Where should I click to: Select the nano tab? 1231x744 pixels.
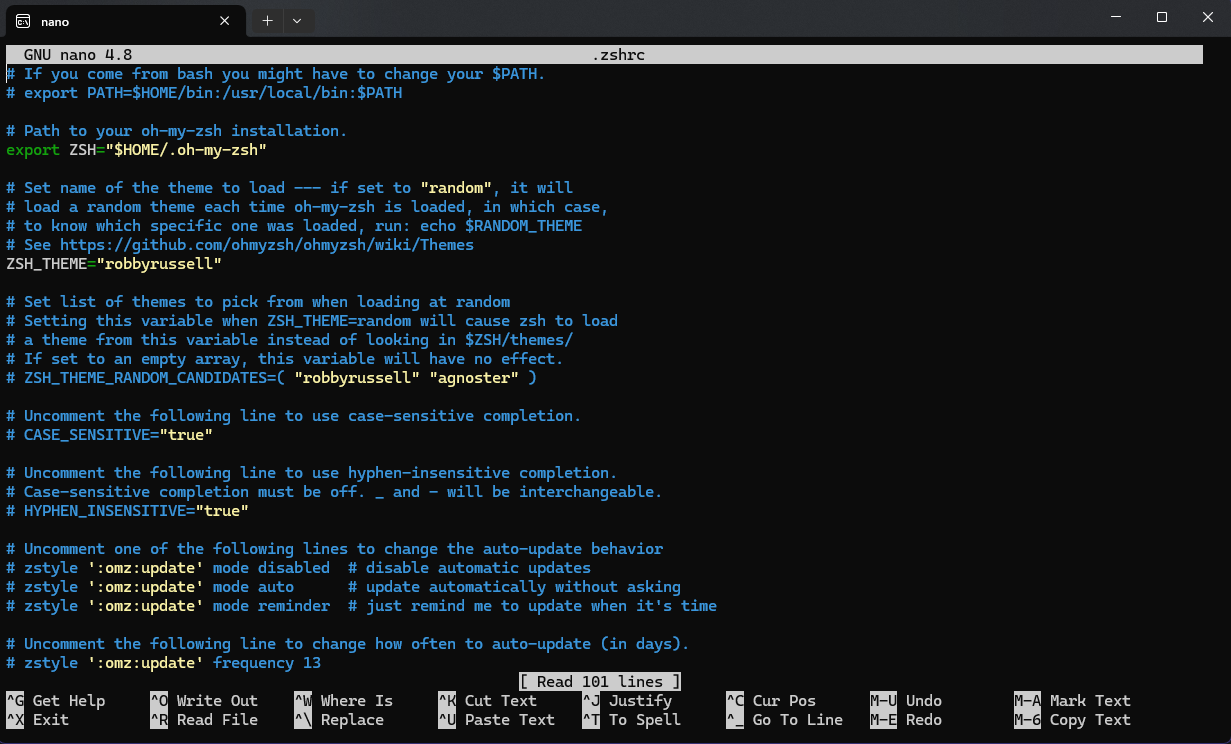(124, 21)
